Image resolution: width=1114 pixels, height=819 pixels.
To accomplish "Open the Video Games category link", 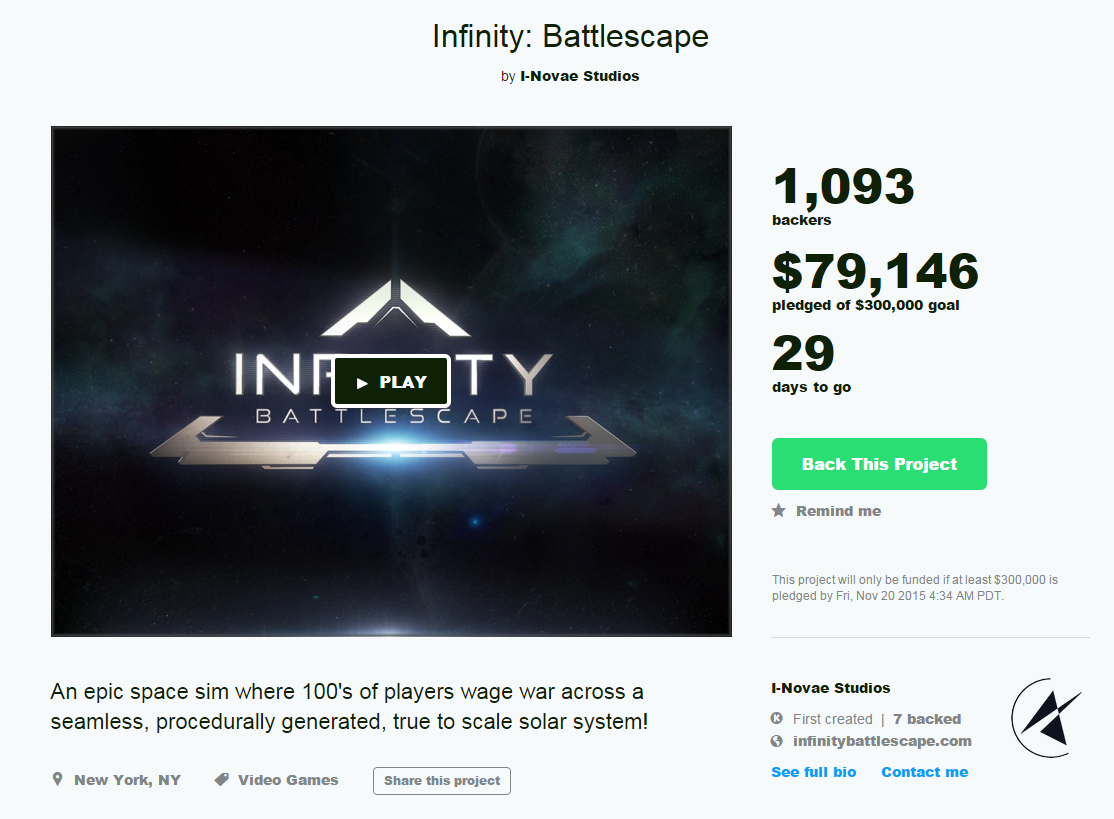I will (288, 780).
